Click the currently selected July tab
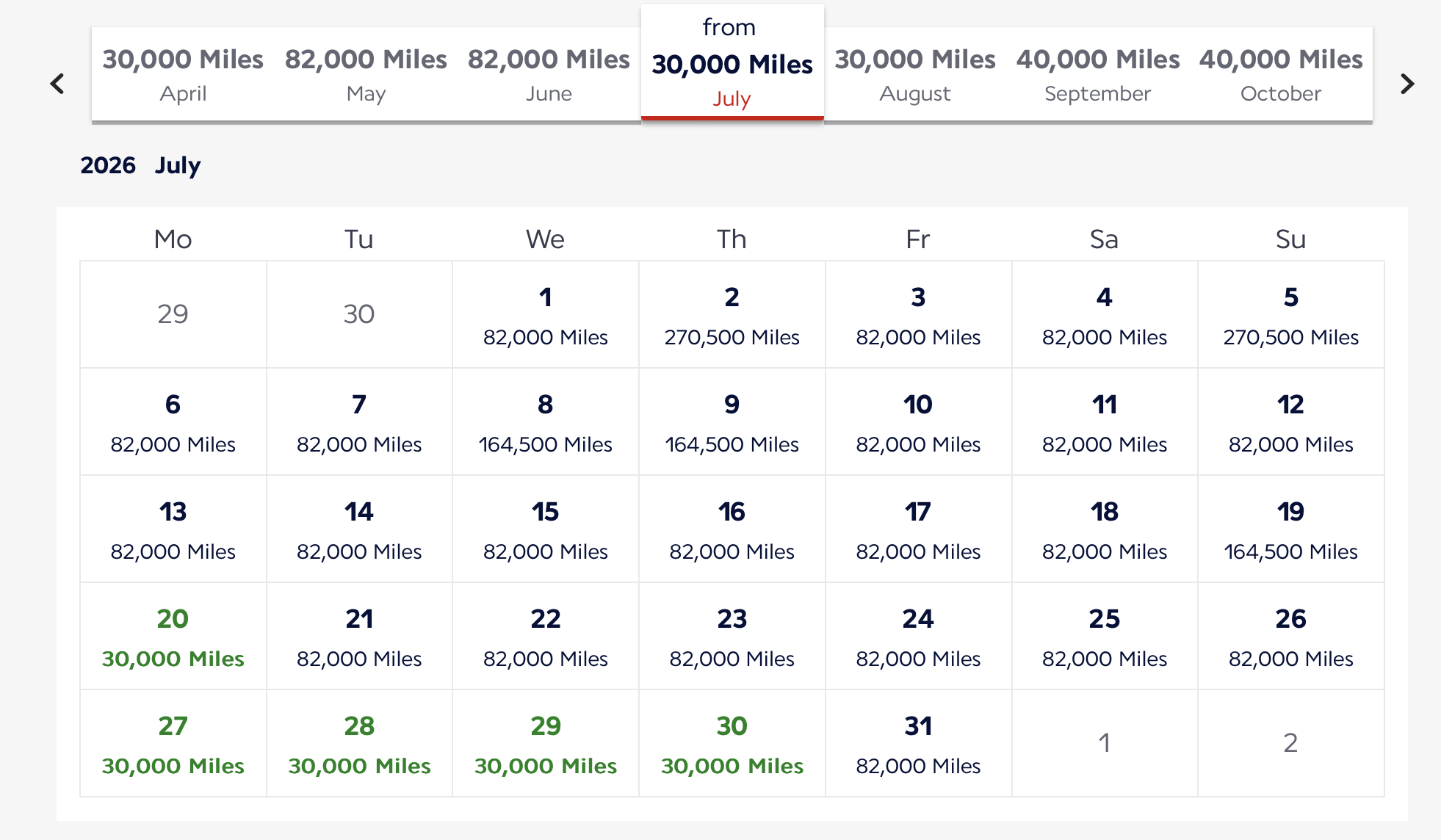The image size is (1441, 840). click(x=732, y=63)
